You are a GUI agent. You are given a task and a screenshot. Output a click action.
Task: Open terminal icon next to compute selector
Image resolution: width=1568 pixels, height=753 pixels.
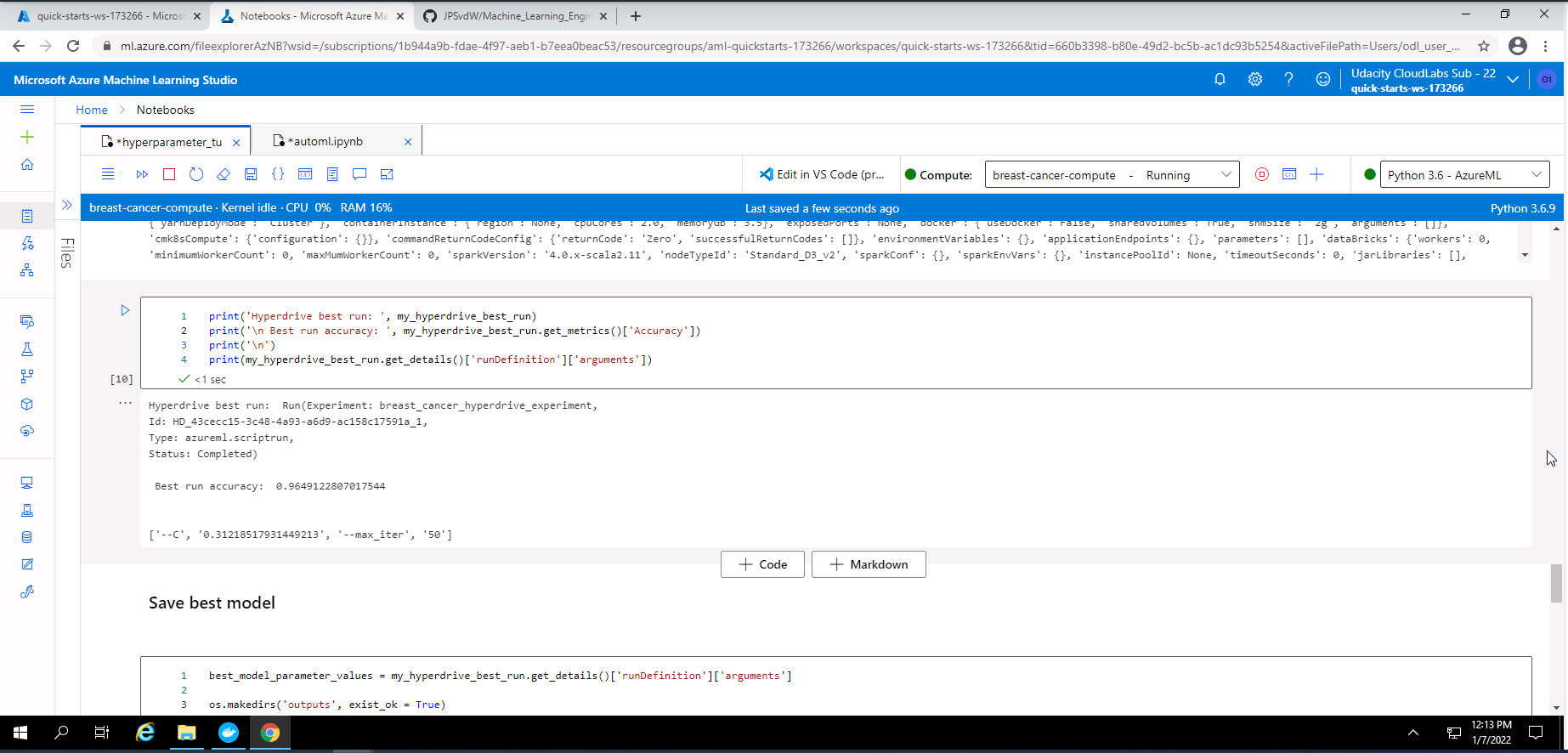pos(1289,174)
